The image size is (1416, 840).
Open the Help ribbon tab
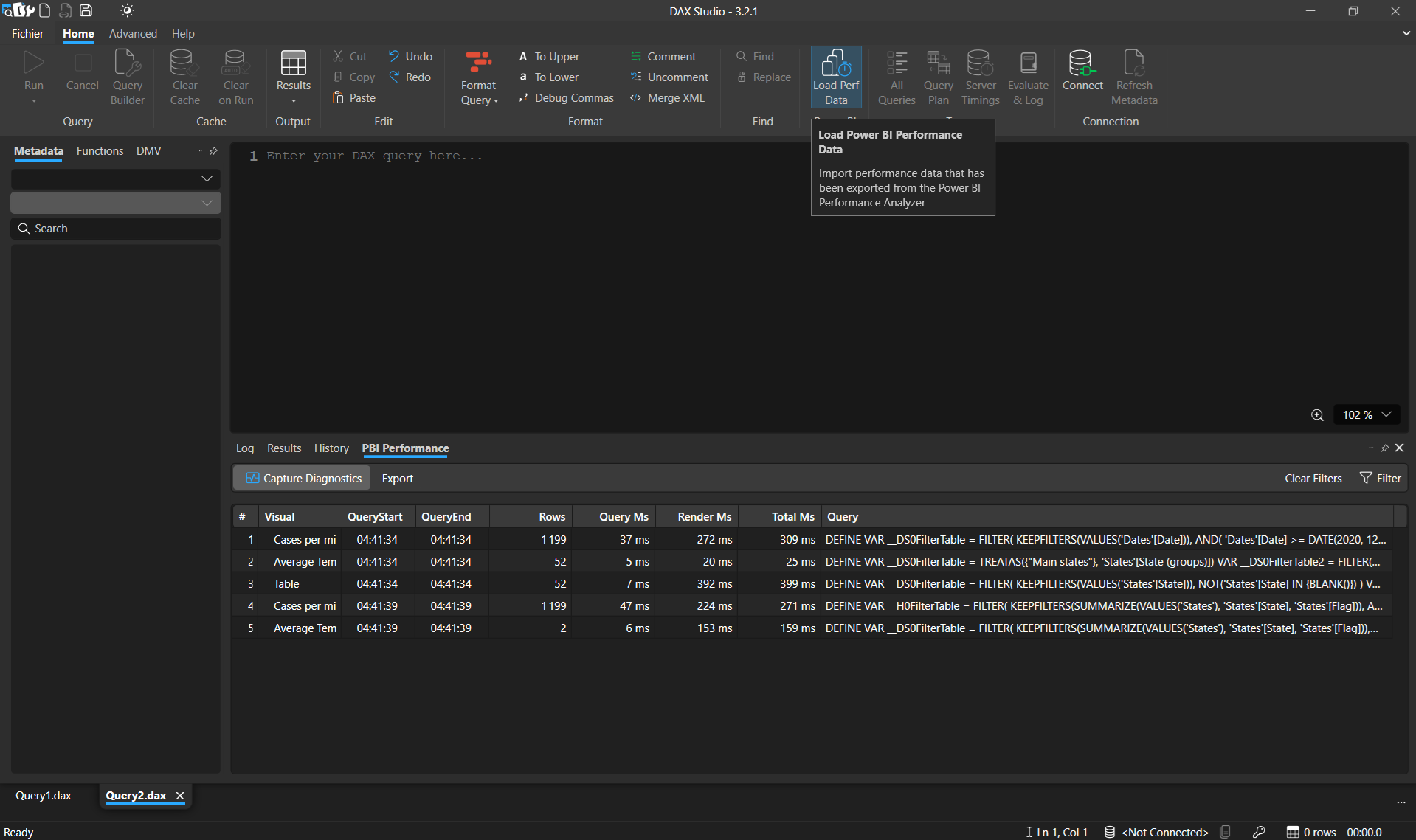tap(183, 34)
